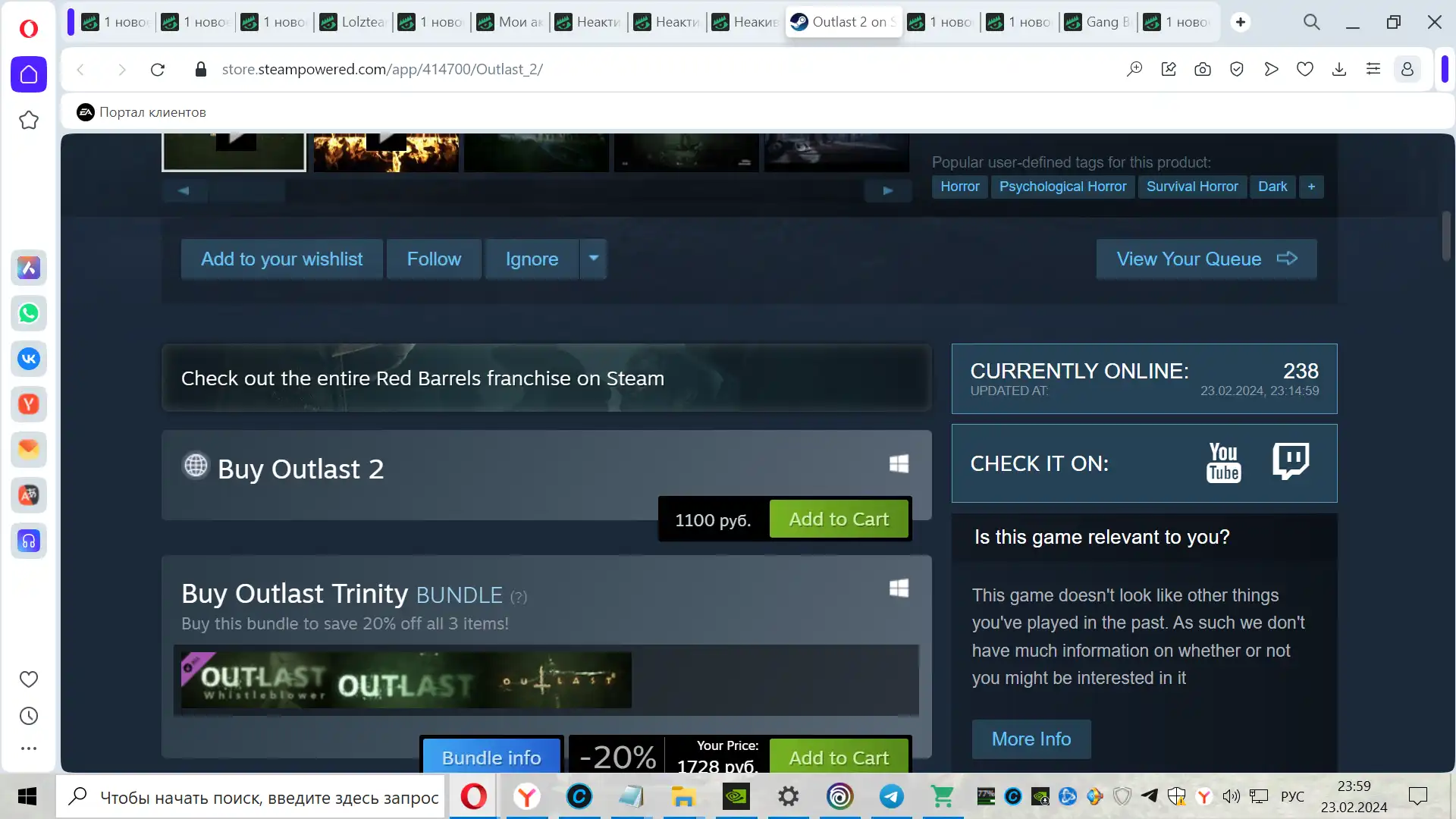
Task: Open View Your Queue
Action: (1207, 259)
